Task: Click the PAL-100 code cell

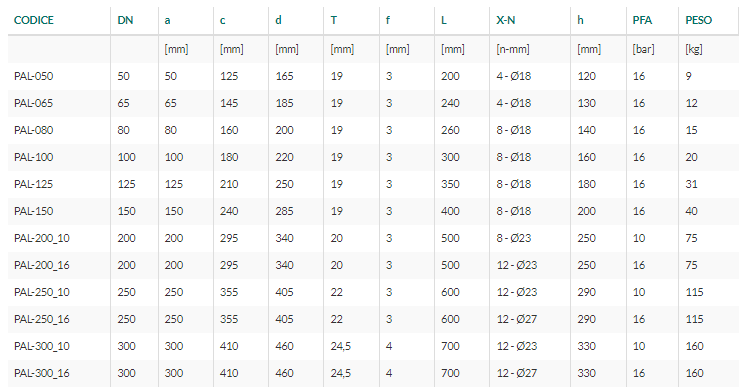Action: (34, 157)
